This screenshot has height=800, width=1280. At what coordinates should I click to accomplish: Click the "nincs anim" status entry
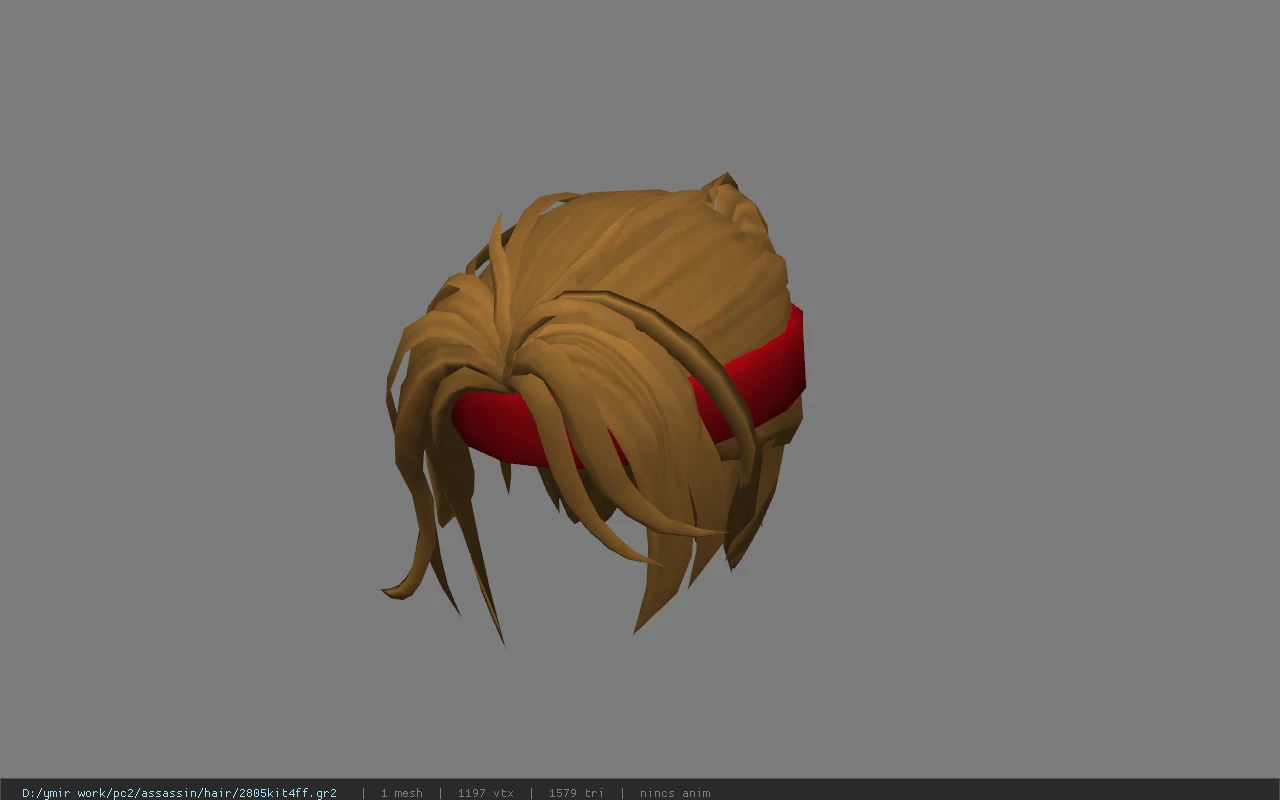pyautogui.click(x=675, y=793)
